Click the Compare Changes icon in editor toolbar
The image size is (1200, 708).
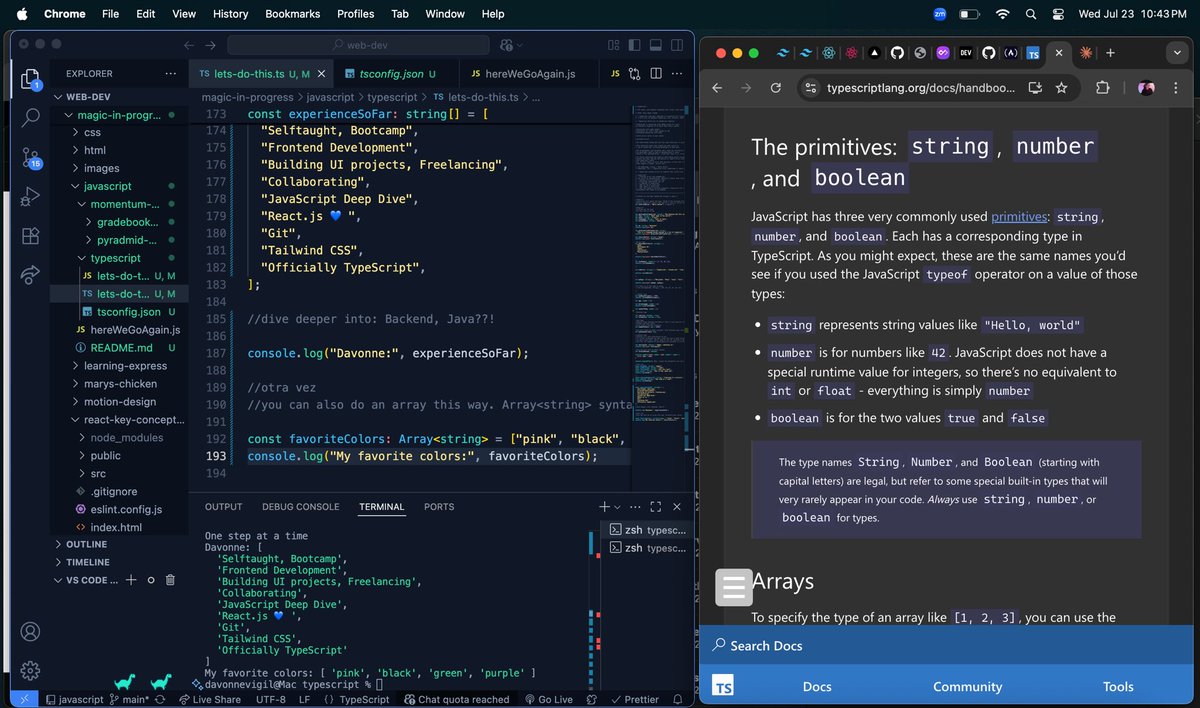(634, 74)
